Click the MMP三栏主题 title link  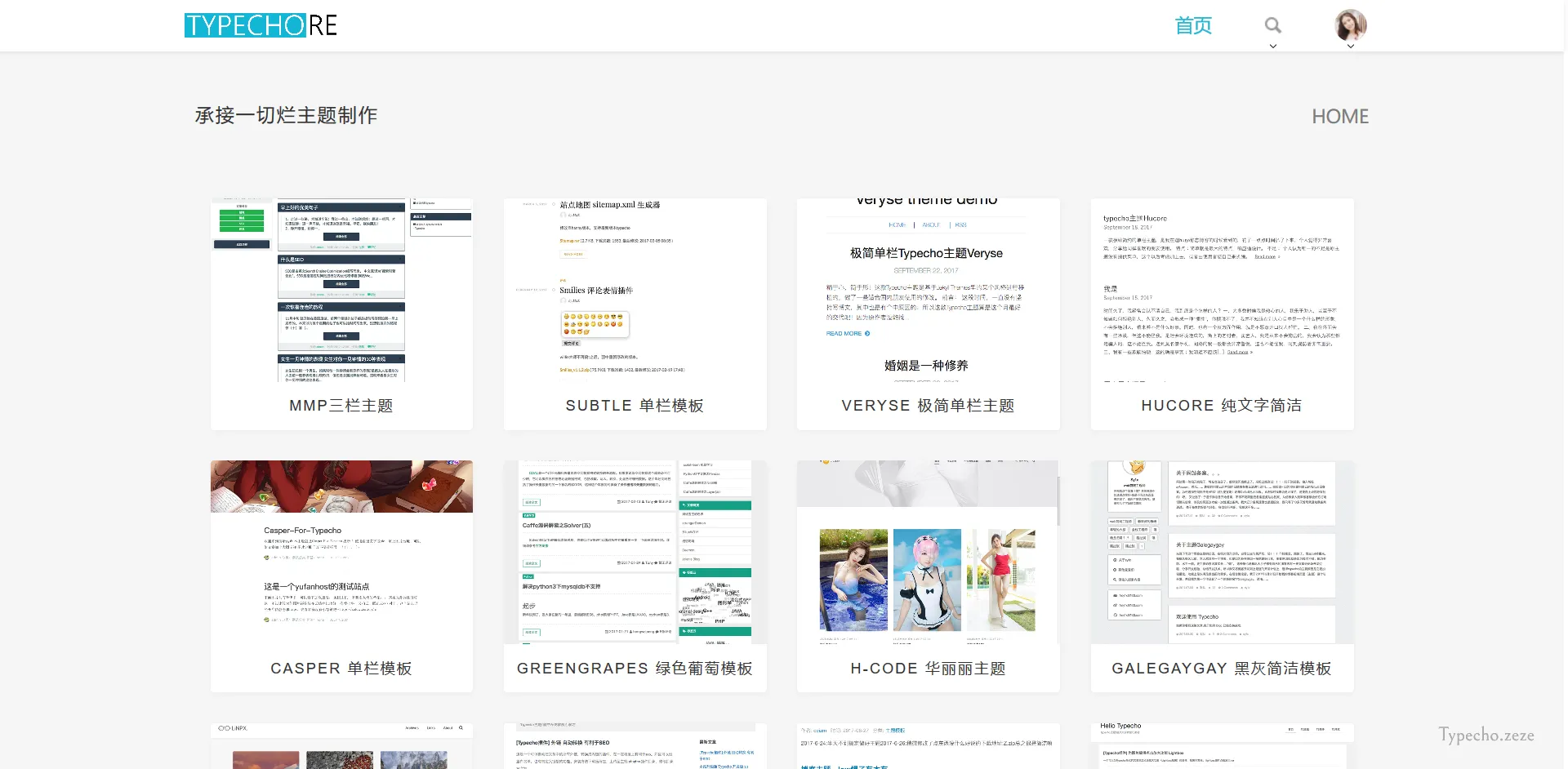(x=341, y=406)
